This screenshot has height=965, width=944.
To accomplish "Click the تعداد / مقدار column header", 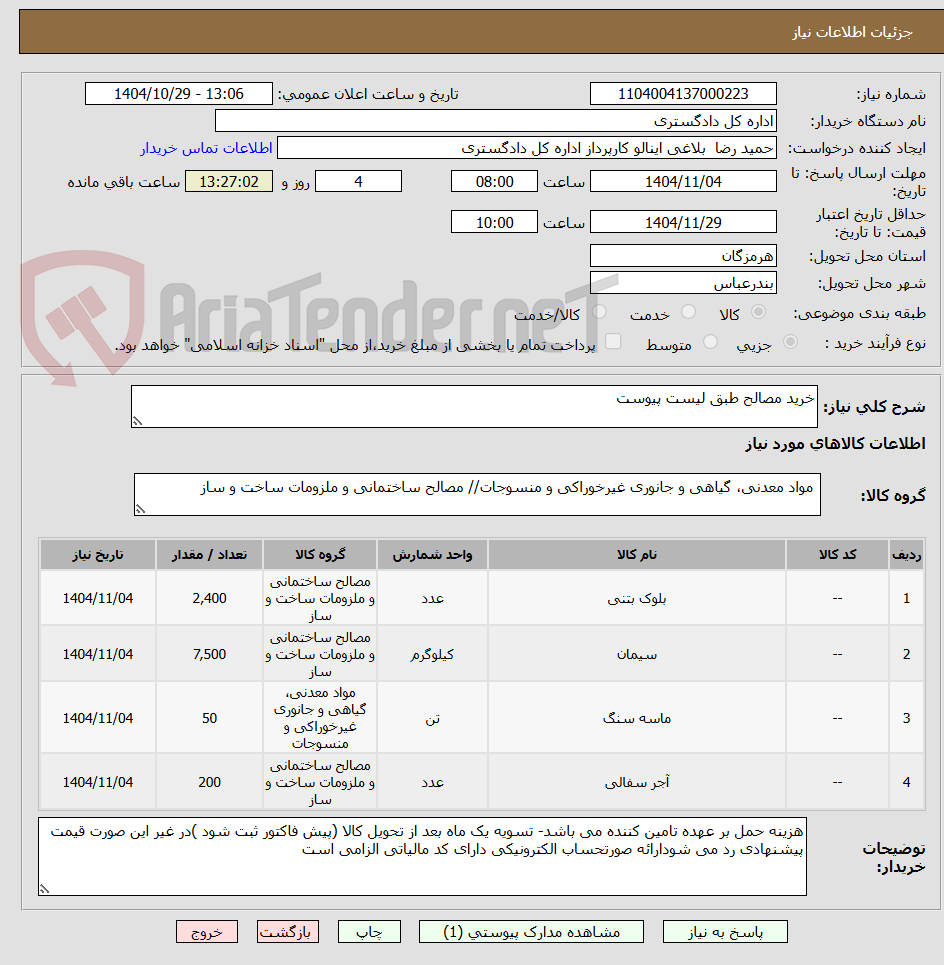I will coord(209,555).
